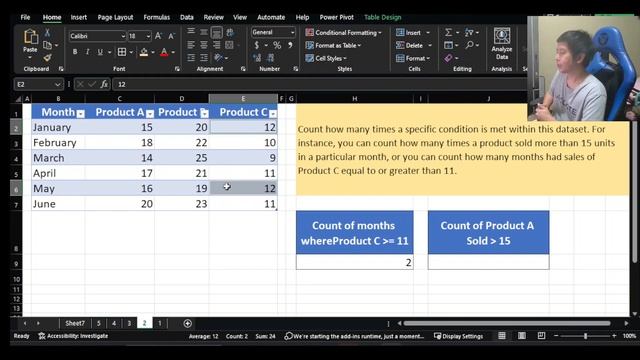The height and width of the screenshot is (360, 640).
Task: Switch to the Data tab
Action: click(187, 17)
